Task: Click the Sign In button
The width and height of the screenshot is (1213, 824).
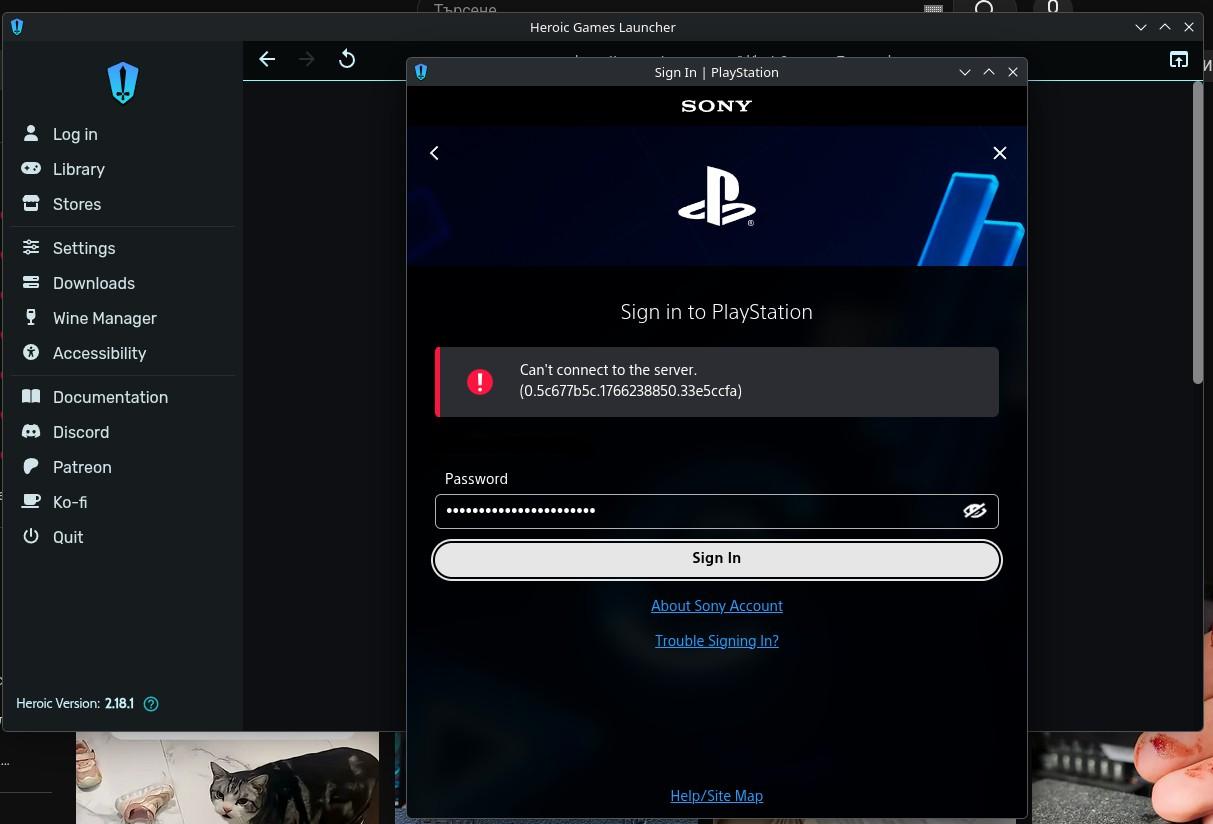Action: pyautogui.click(x=717, y=559)
